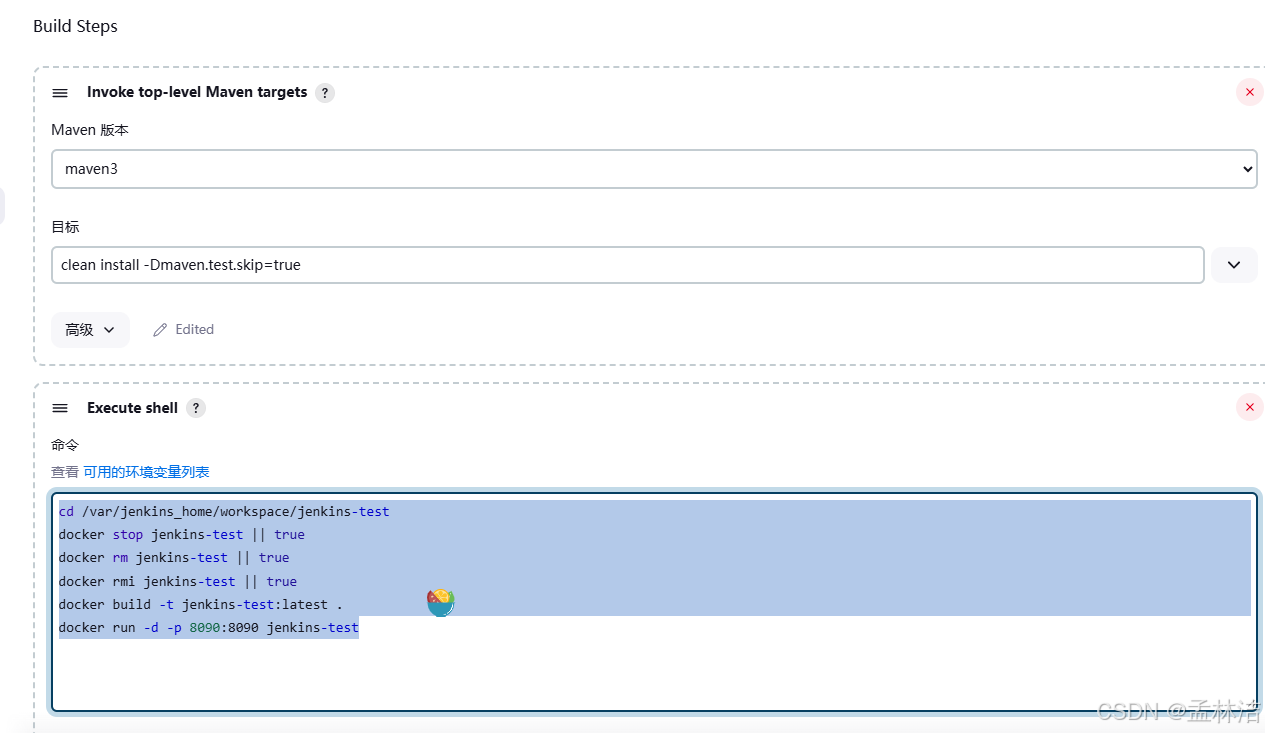Click the Maven 版本 label
Screen dimensions: 1265x733
90,130
